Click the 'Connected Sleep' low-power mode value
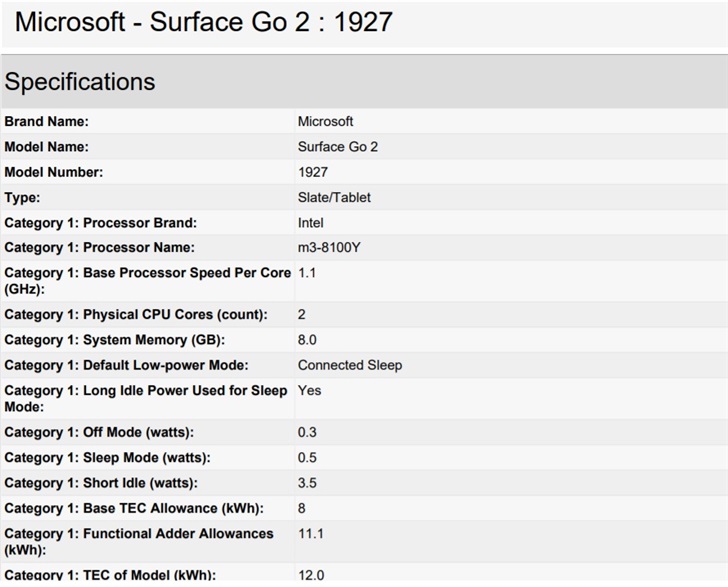Image resolution: width=728 pixels, height=587 pixels. pos(349,365)
